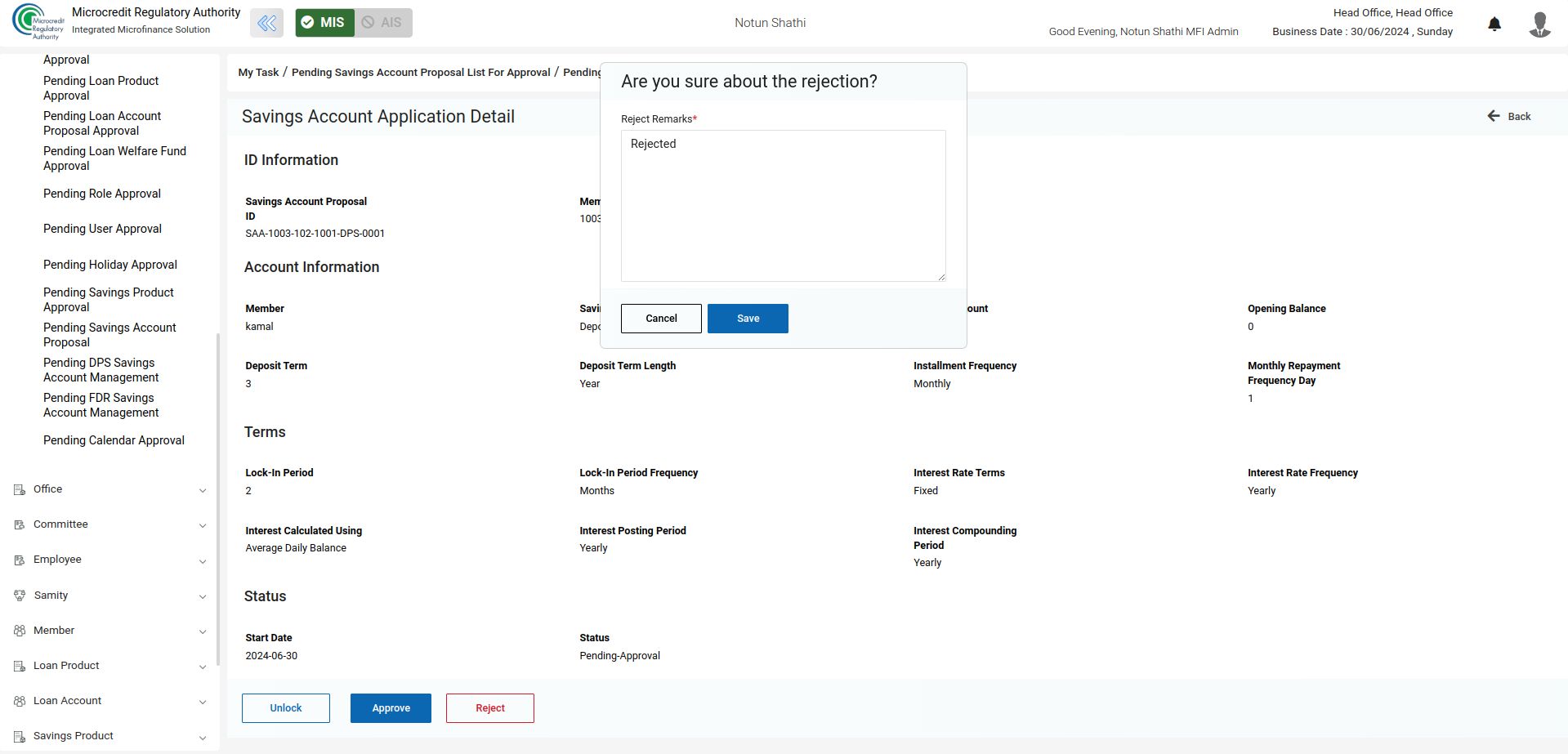Image resolution: width=1568 pixels, height=754 pixels.
Task: Expand the Employee menu chevron
Action: point(203,561)
